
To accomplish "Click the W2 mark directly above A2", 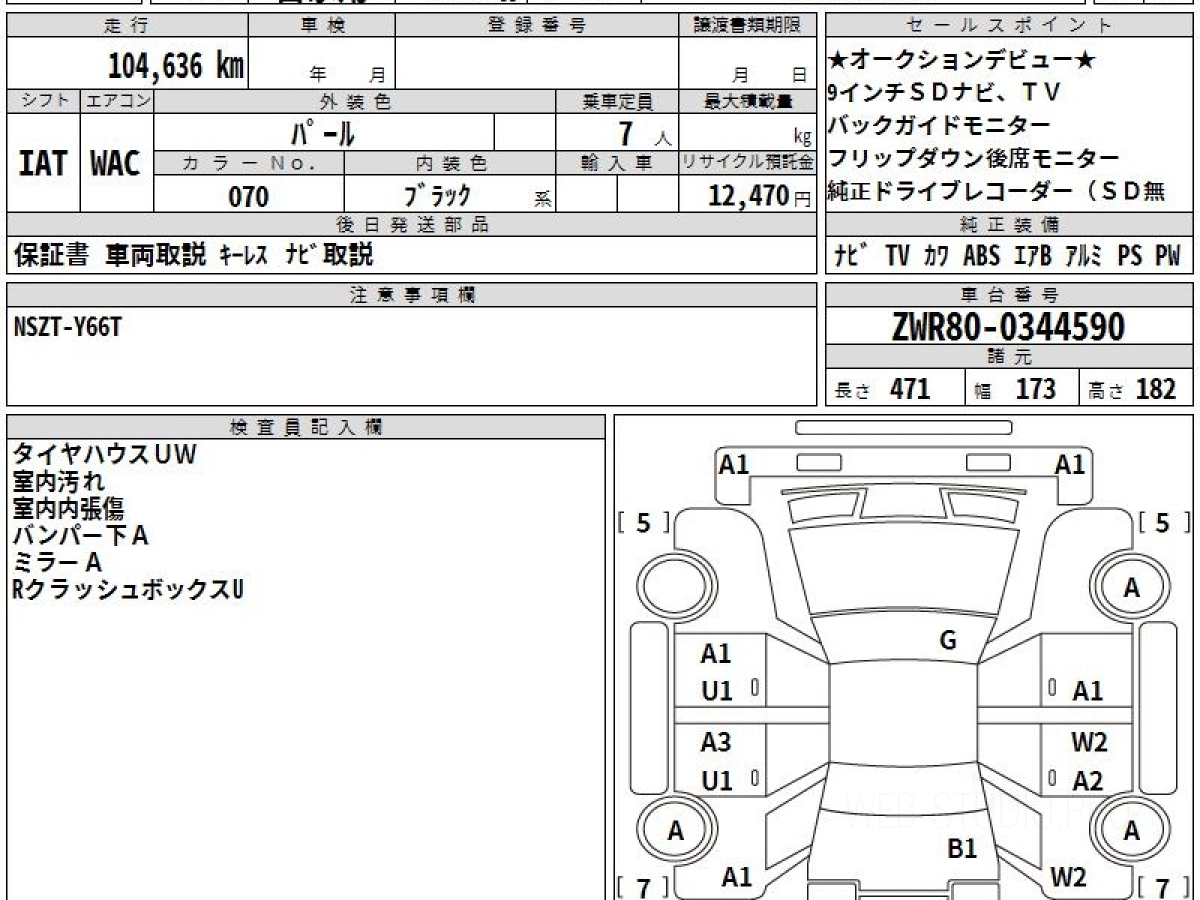I will pos(1089,742).
